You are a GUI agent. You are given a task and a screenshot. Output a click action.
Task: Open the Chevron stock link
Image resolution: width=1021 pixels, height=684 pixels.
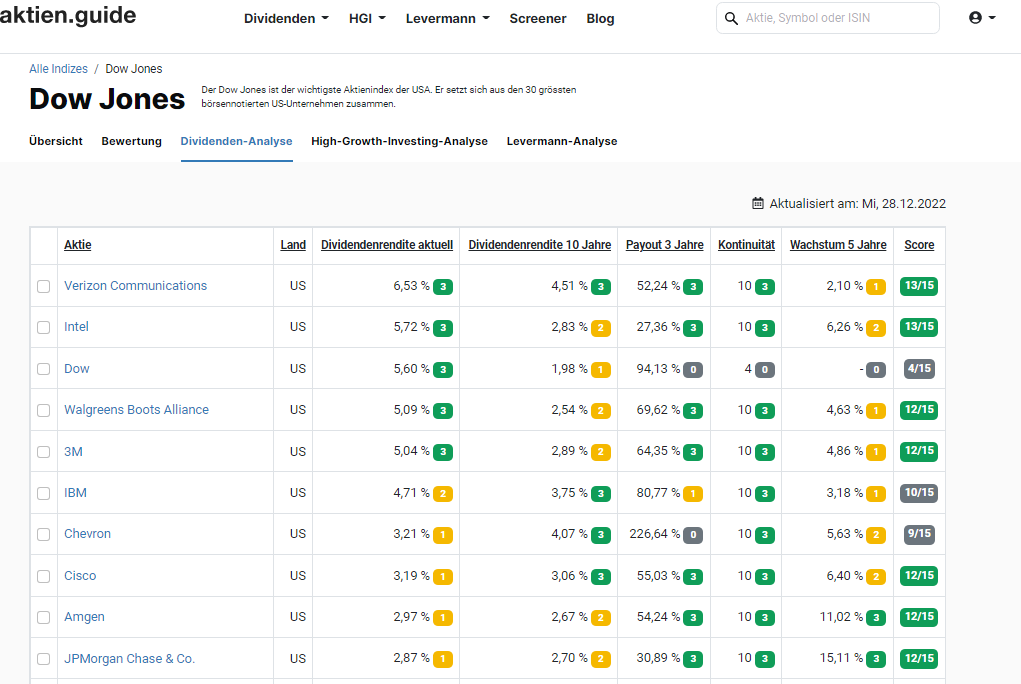[87, 534]
